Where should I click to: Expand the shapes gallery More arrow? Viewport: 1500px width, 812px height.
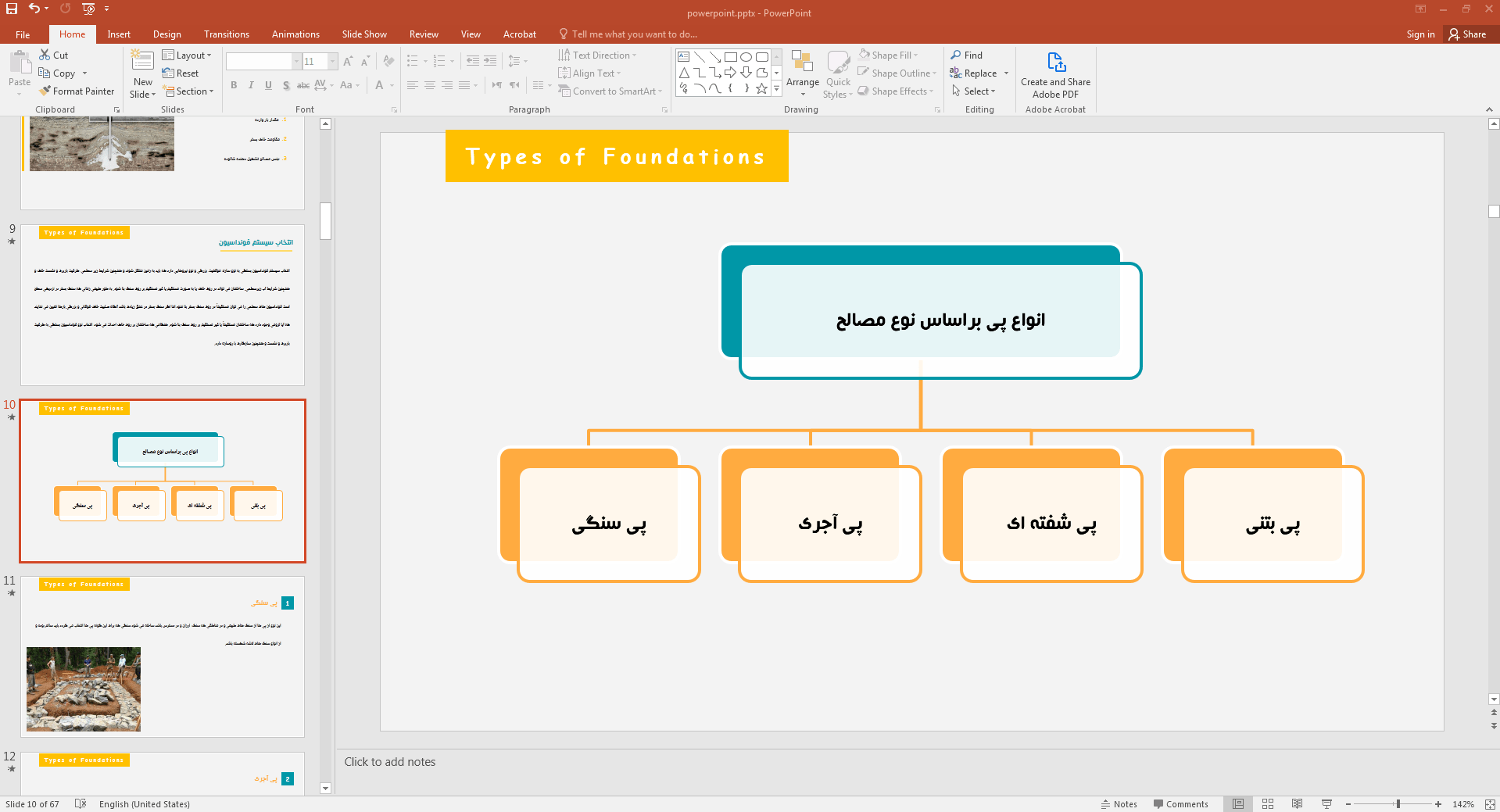pos(776,89)
